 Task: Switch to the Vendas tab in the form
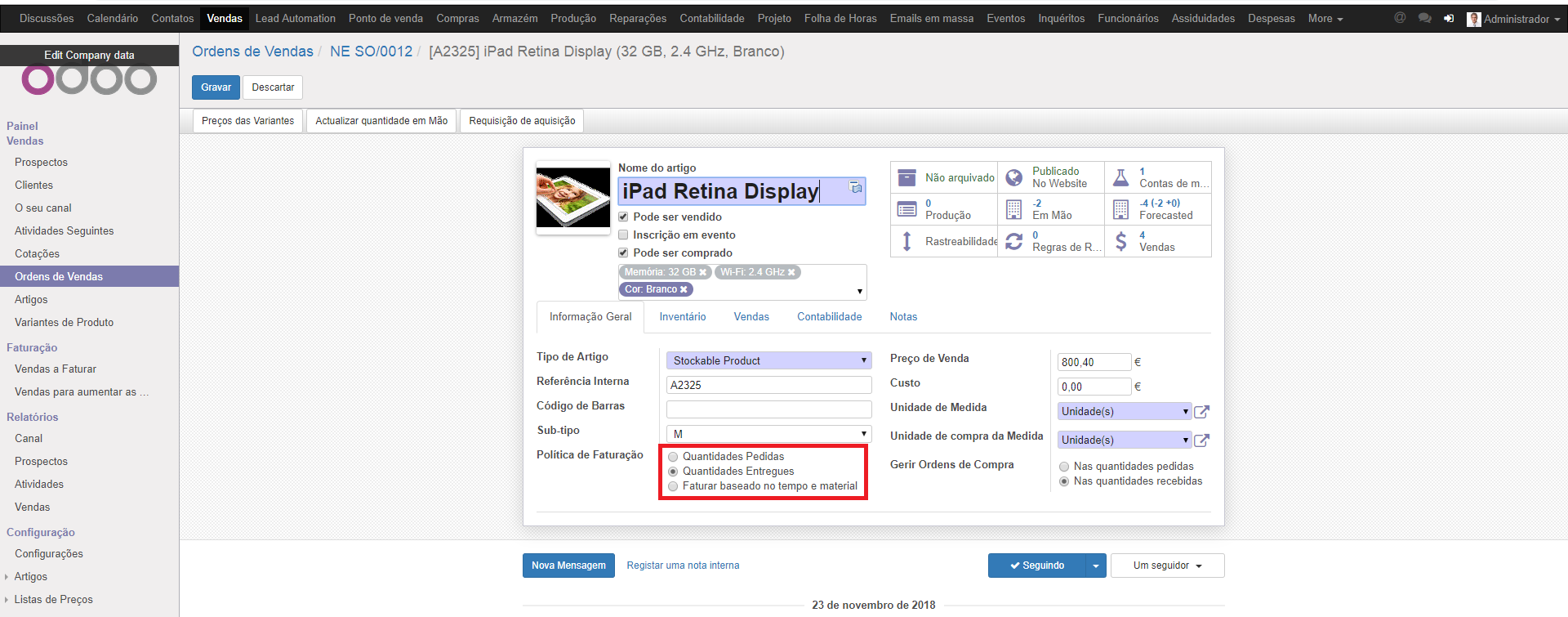(x=751, y=316)
